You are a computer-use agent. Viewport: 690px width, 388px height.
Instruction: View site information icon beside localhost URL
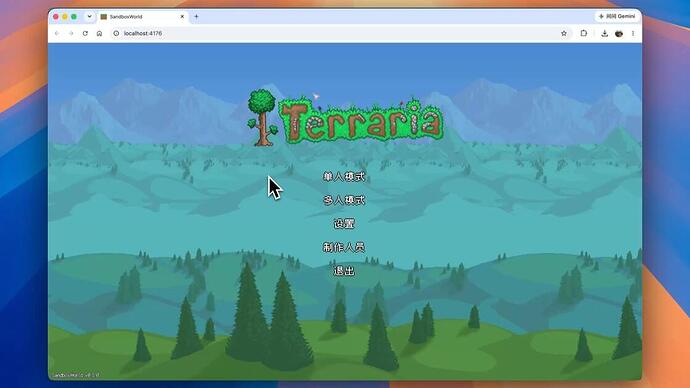coord(116,33)
